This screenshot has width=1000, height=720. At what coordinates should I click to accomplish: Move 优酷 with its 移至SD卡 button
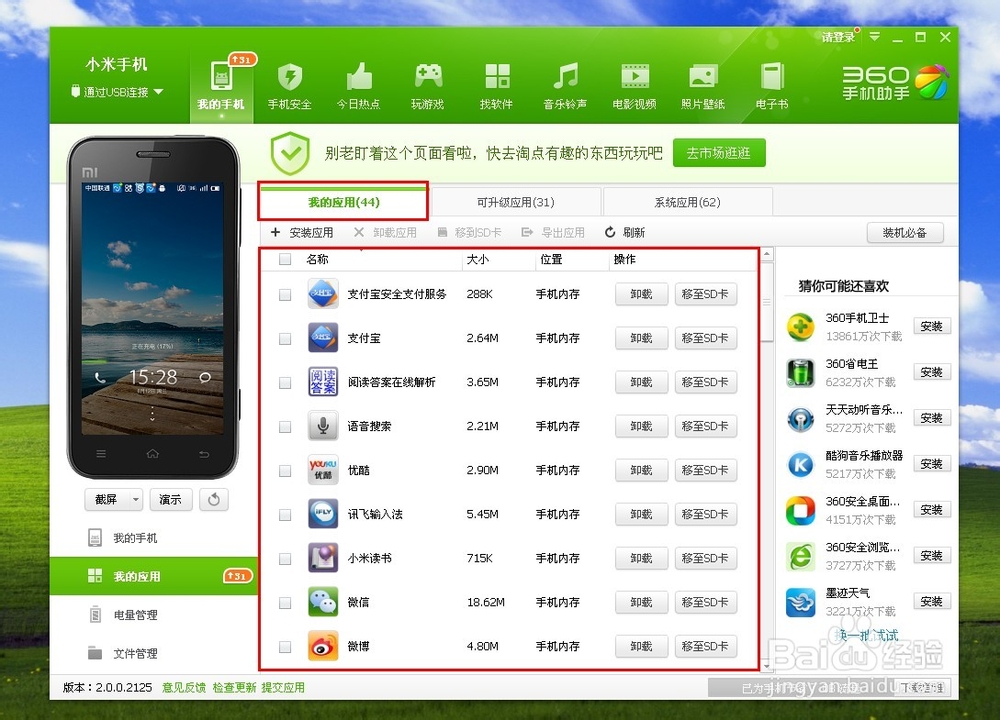click(x=705, y=470)
